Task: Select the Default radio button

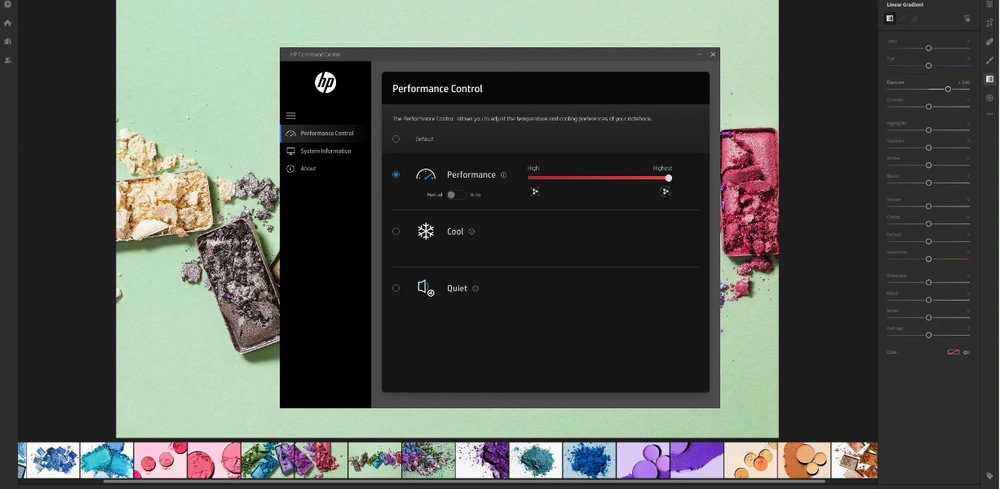Action: pos(396,139)
